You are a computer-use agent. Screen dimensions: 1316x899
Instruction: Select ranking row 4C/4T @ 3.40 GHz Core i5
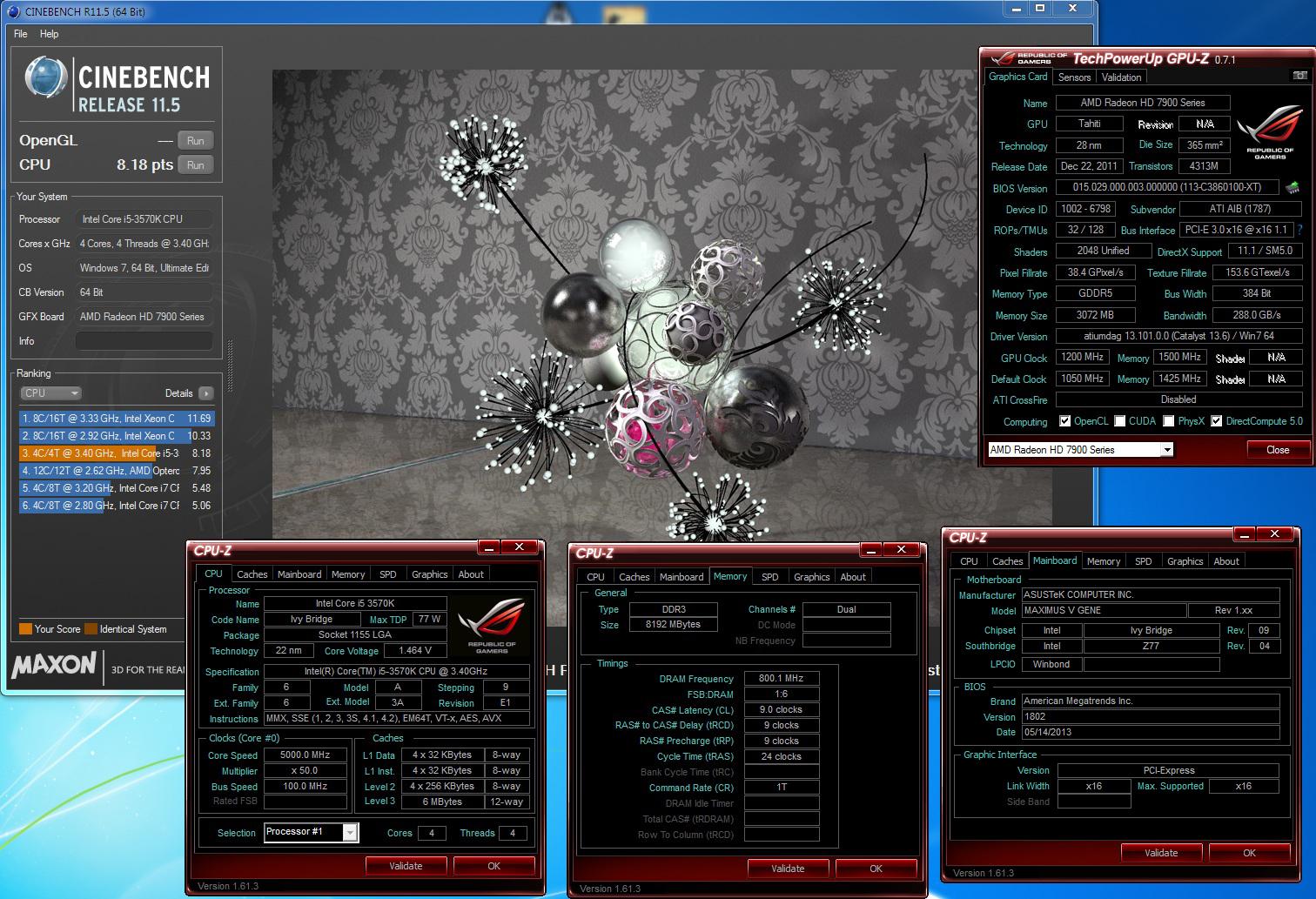click(x=116, y=453)
